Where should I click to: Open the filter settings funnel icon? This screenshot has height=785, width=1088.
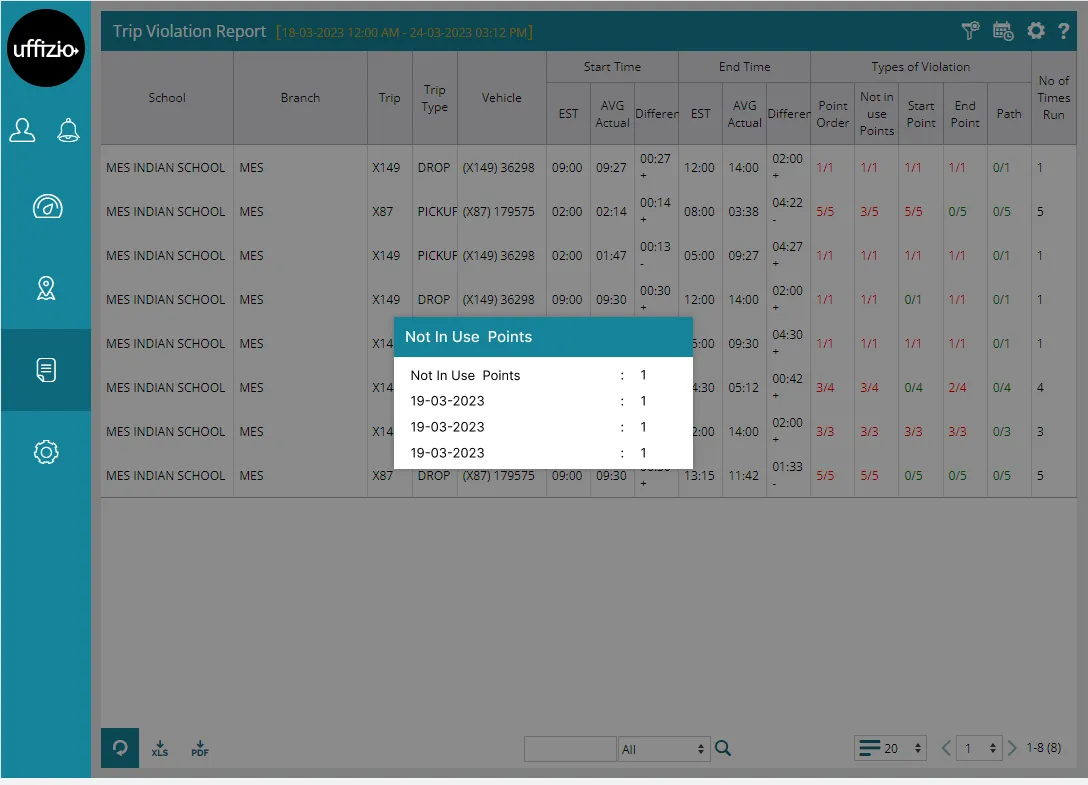[970, 31]
